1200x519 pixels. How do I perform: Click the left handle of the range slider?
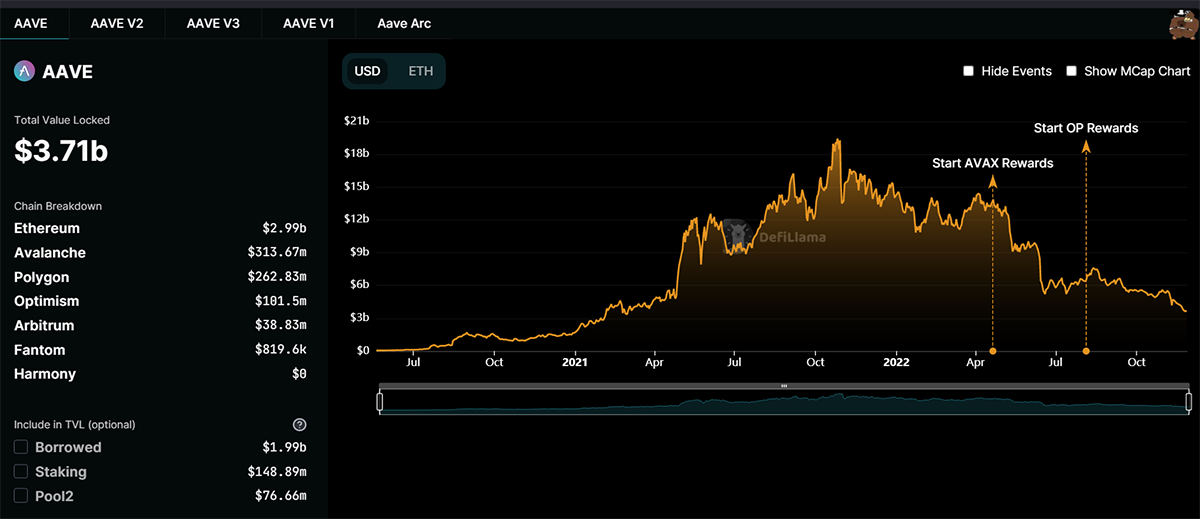(x=380, y=401)
